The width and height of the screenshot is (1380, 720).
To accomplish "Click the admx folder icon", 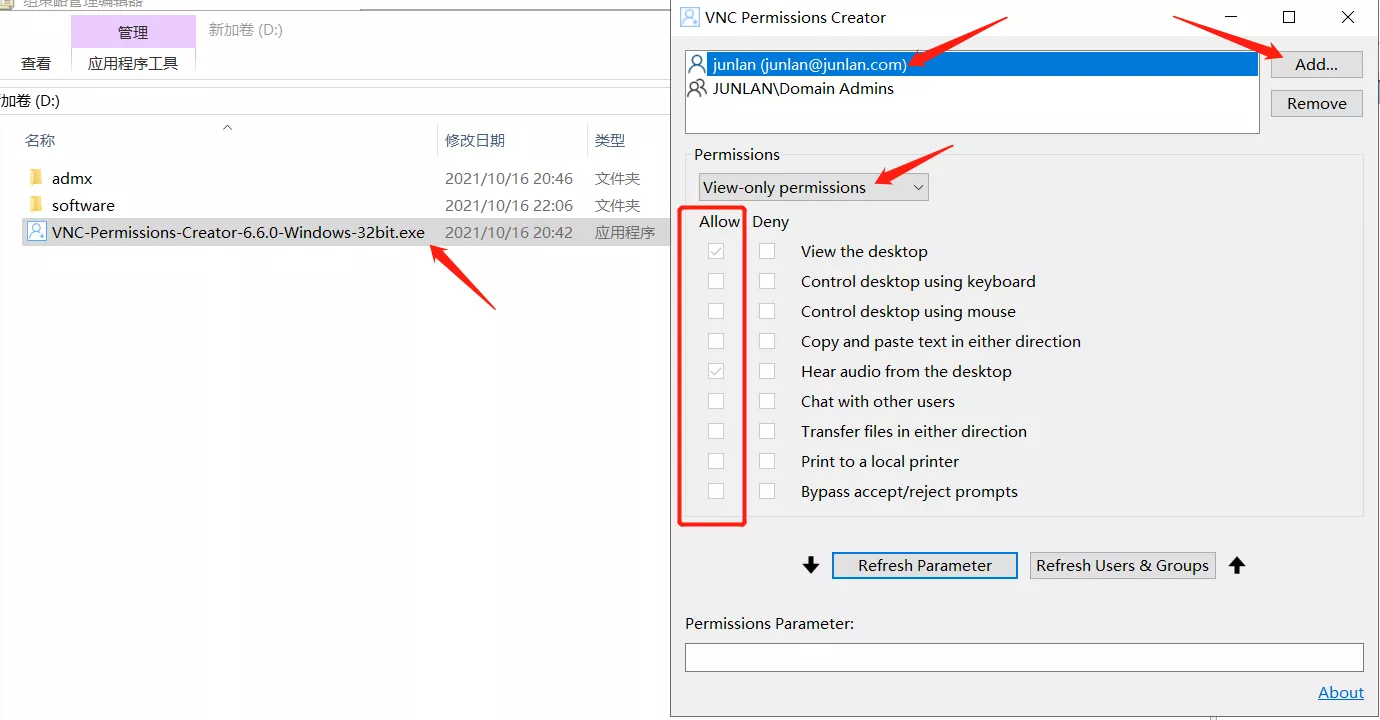I will coord(37,178).
